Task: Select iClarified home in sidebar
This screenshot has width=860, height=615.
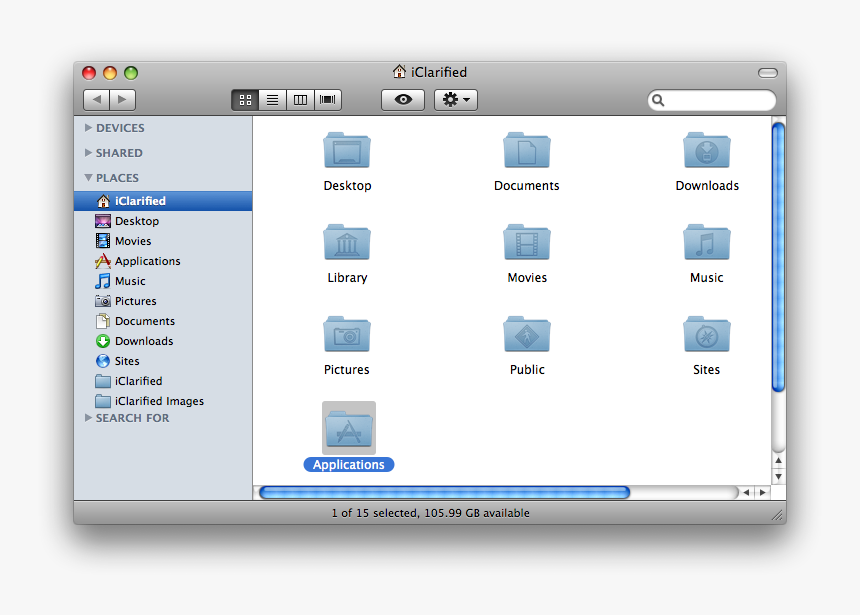Action: [163, 201]
